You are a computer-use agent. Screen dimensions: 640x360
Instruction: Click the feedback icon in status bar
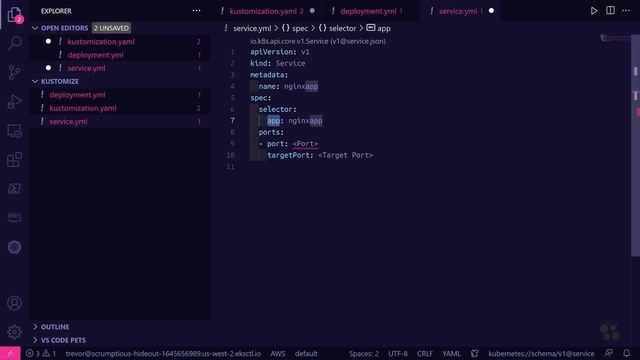tap(609, 353)
